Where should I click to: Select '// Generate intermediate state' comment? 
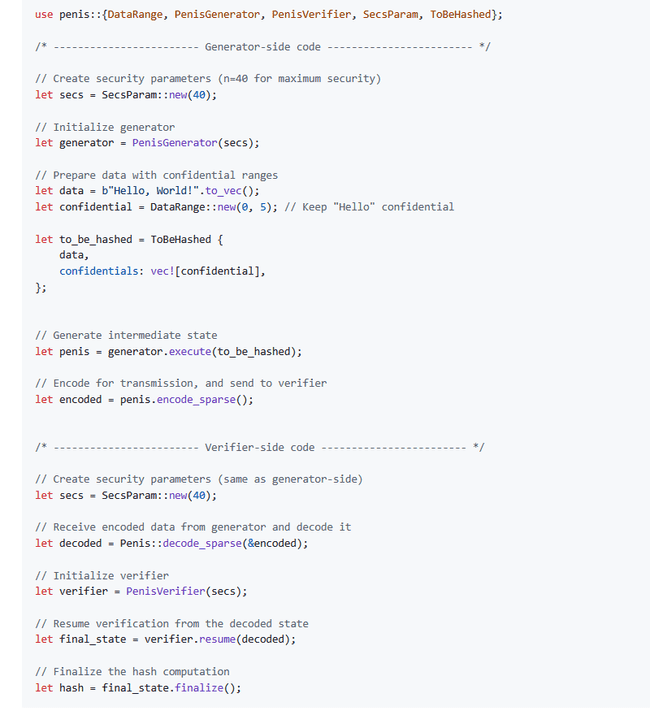(x=126, y=335)
